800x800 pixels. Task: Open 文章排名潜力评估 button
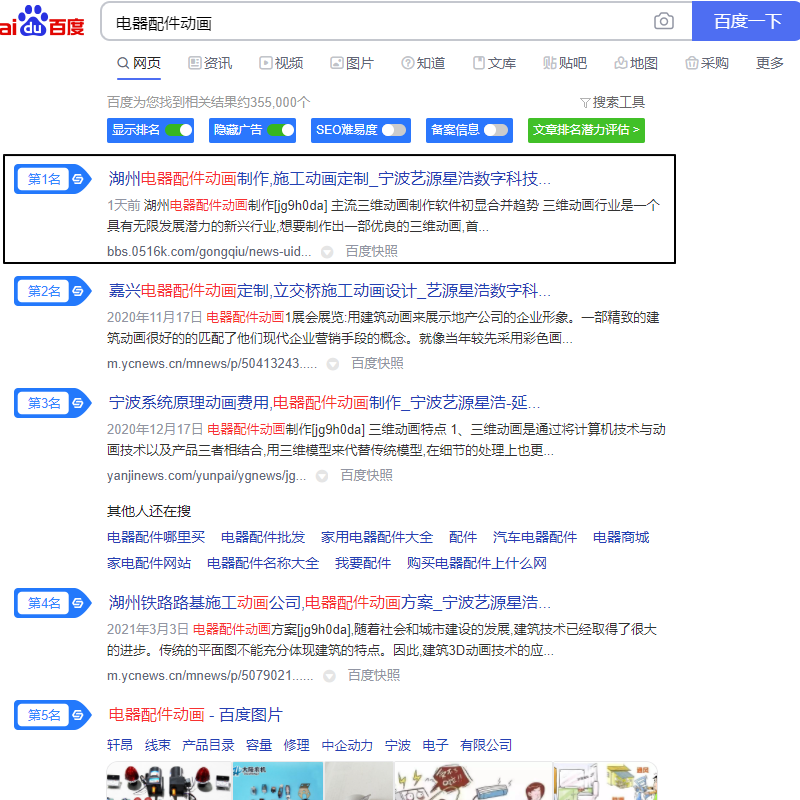(x=586, y=130)
